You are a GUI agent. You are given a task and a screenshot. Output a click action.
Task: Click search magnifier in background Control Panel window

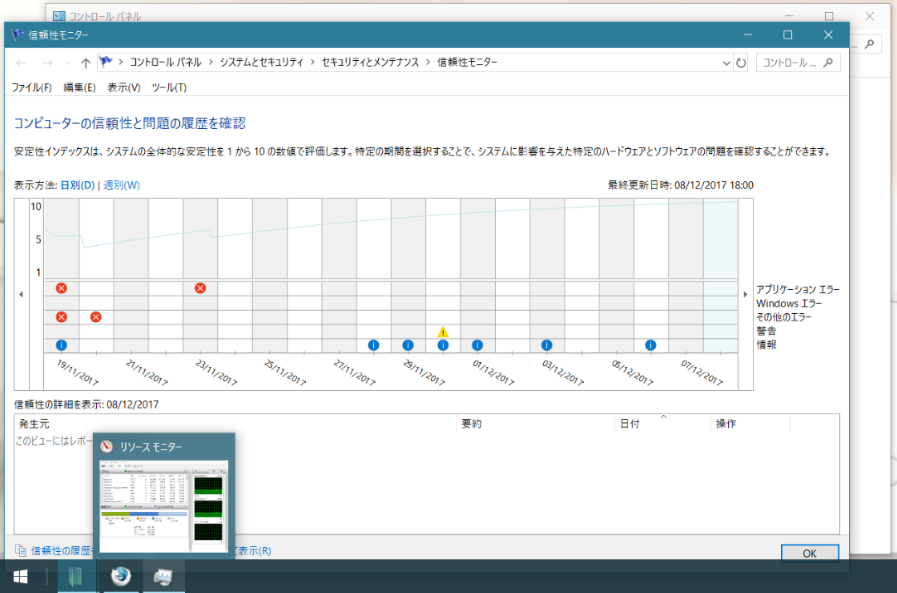pos(870,43)
